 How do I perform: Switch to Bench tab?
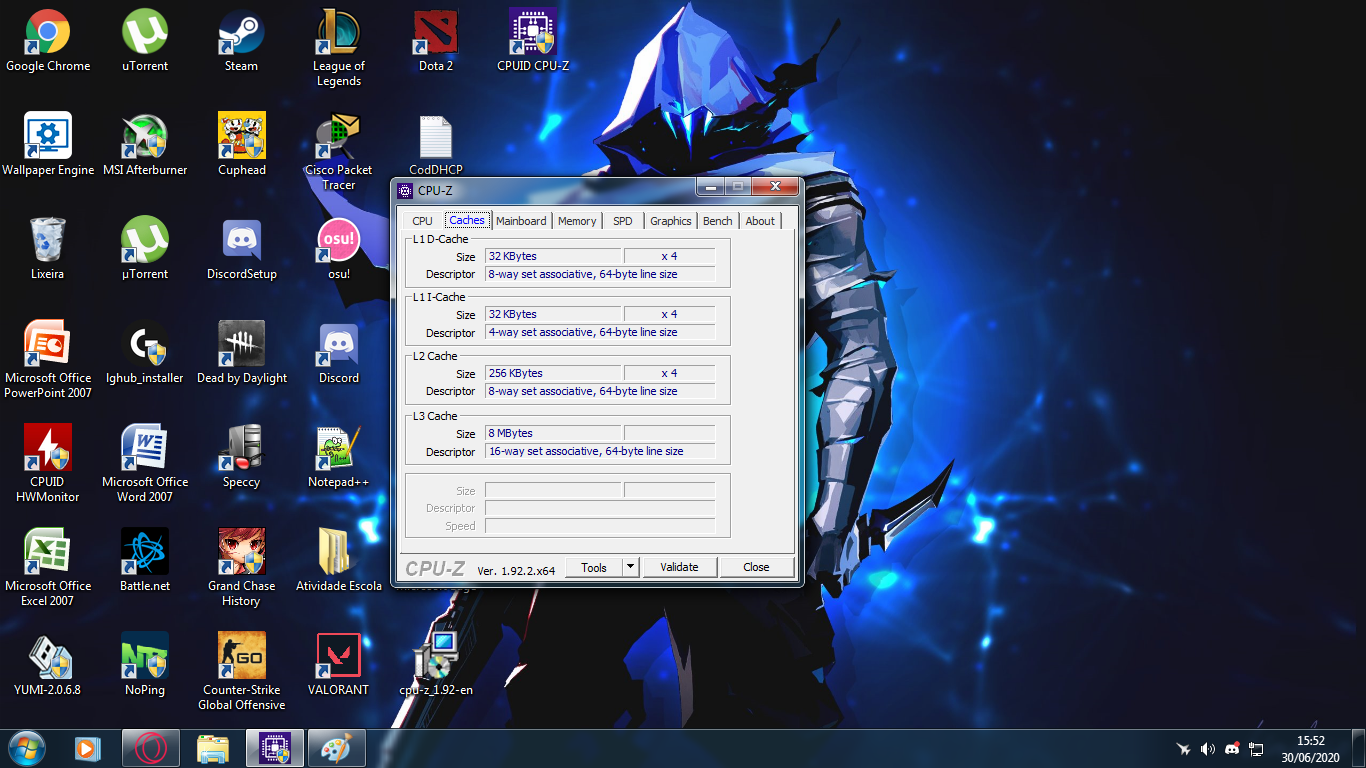coord(718,221)
